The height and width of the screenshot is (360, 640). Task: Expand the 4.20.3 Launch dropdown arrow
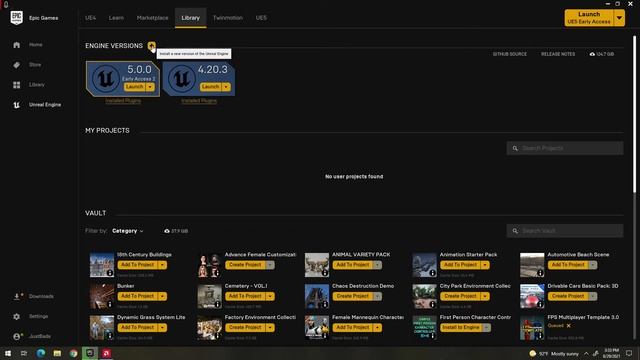(x=226, y=87)
